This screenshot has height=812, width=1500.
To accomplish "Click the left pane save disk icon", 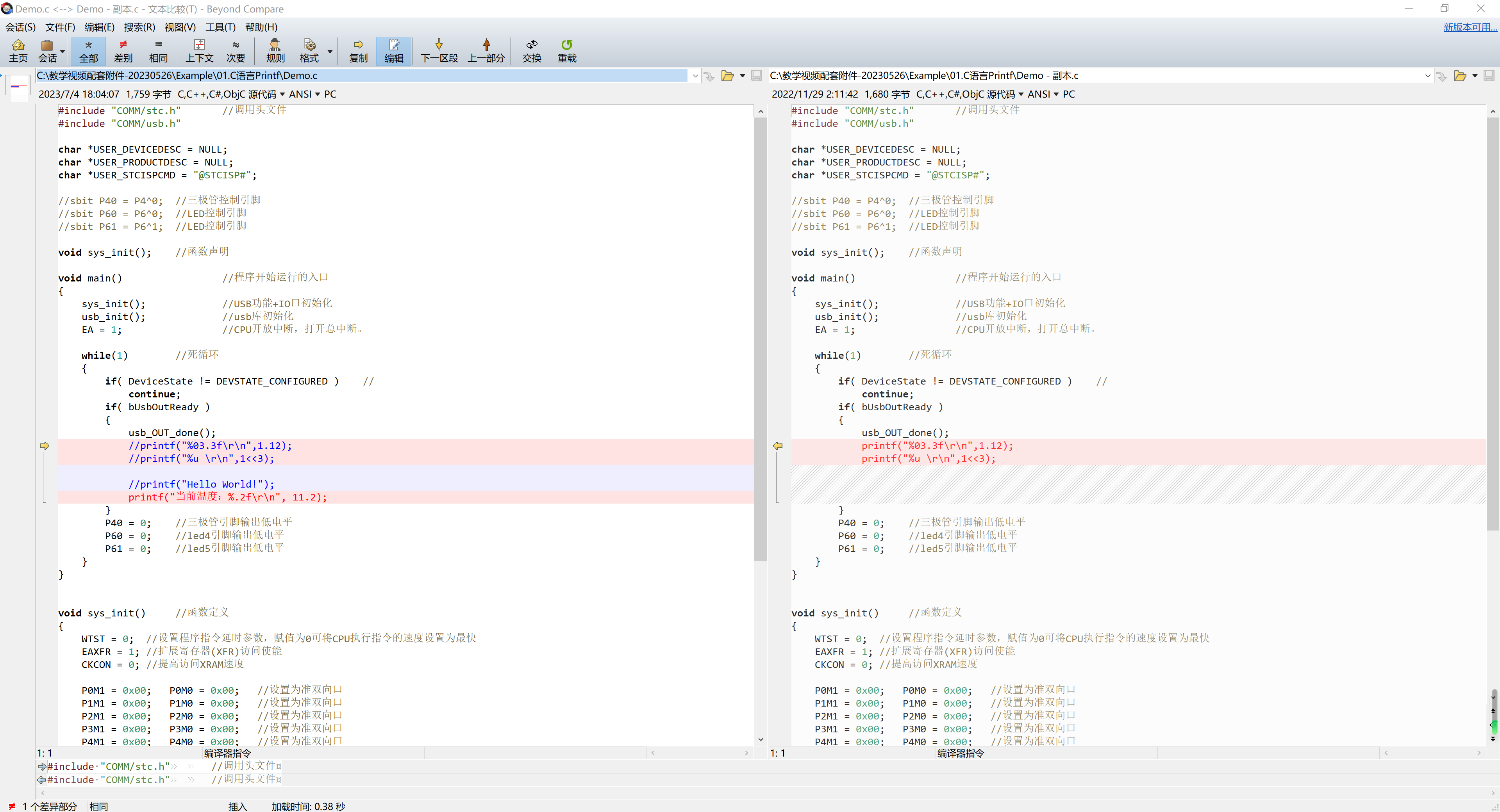I will tap(756, 76).
